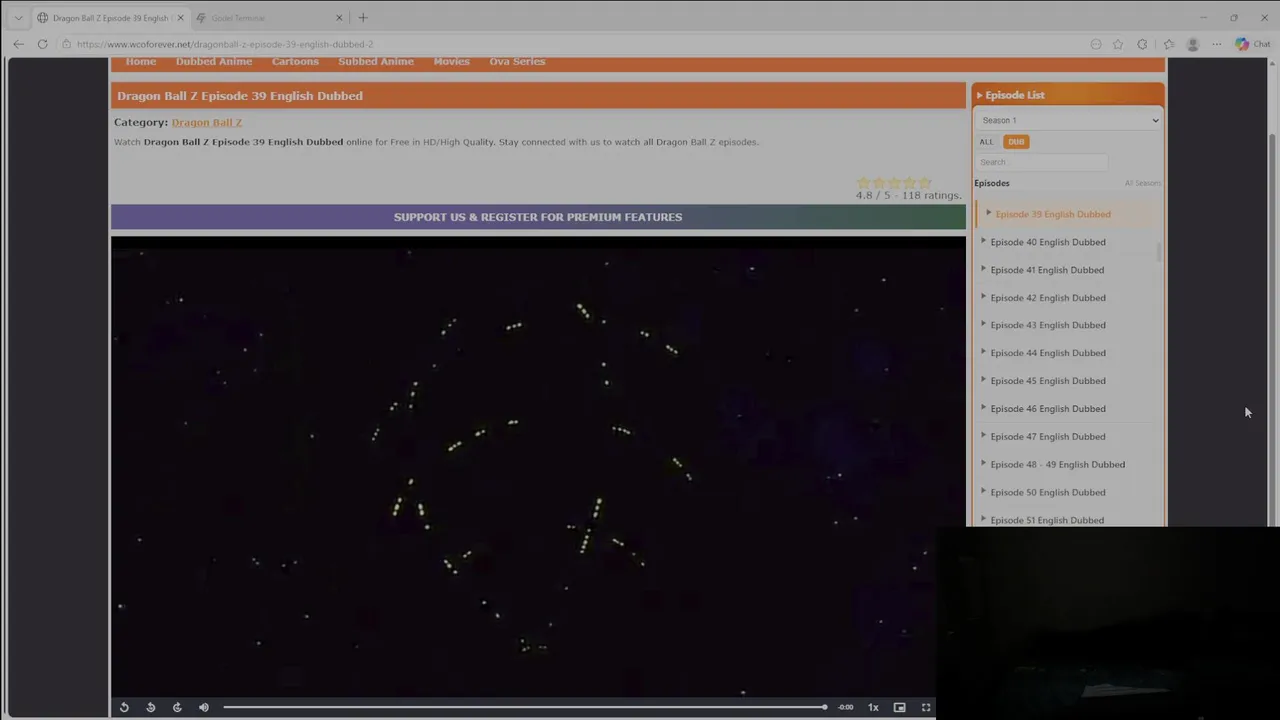Click Support Us & Register banner

click(x=538, y=217)
